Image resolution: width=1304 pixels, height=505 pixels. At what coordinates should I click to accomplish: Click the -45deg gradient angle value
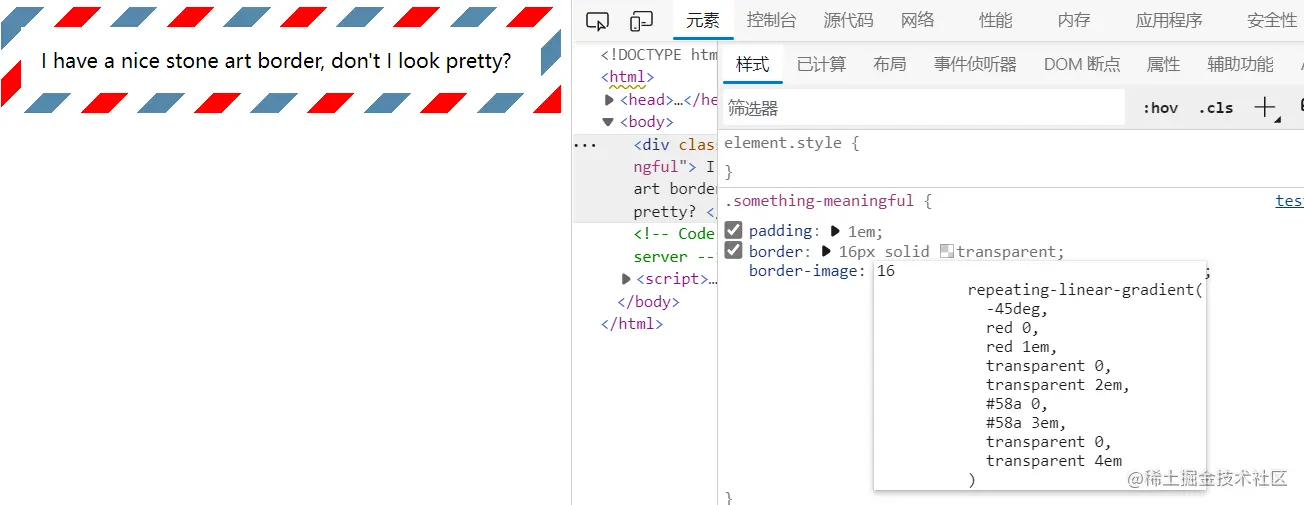coord(1016,309)
